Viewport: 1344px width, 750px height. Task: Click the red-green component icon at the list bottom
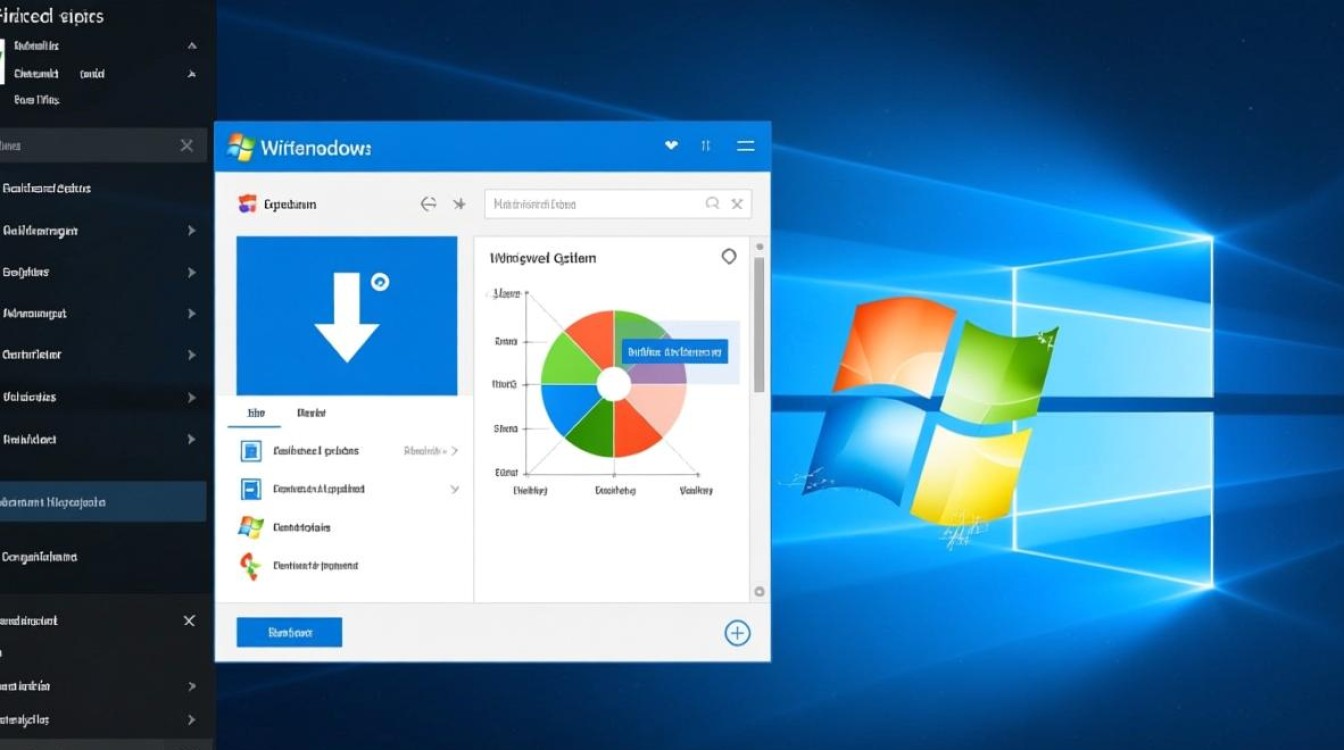(249, 564)
